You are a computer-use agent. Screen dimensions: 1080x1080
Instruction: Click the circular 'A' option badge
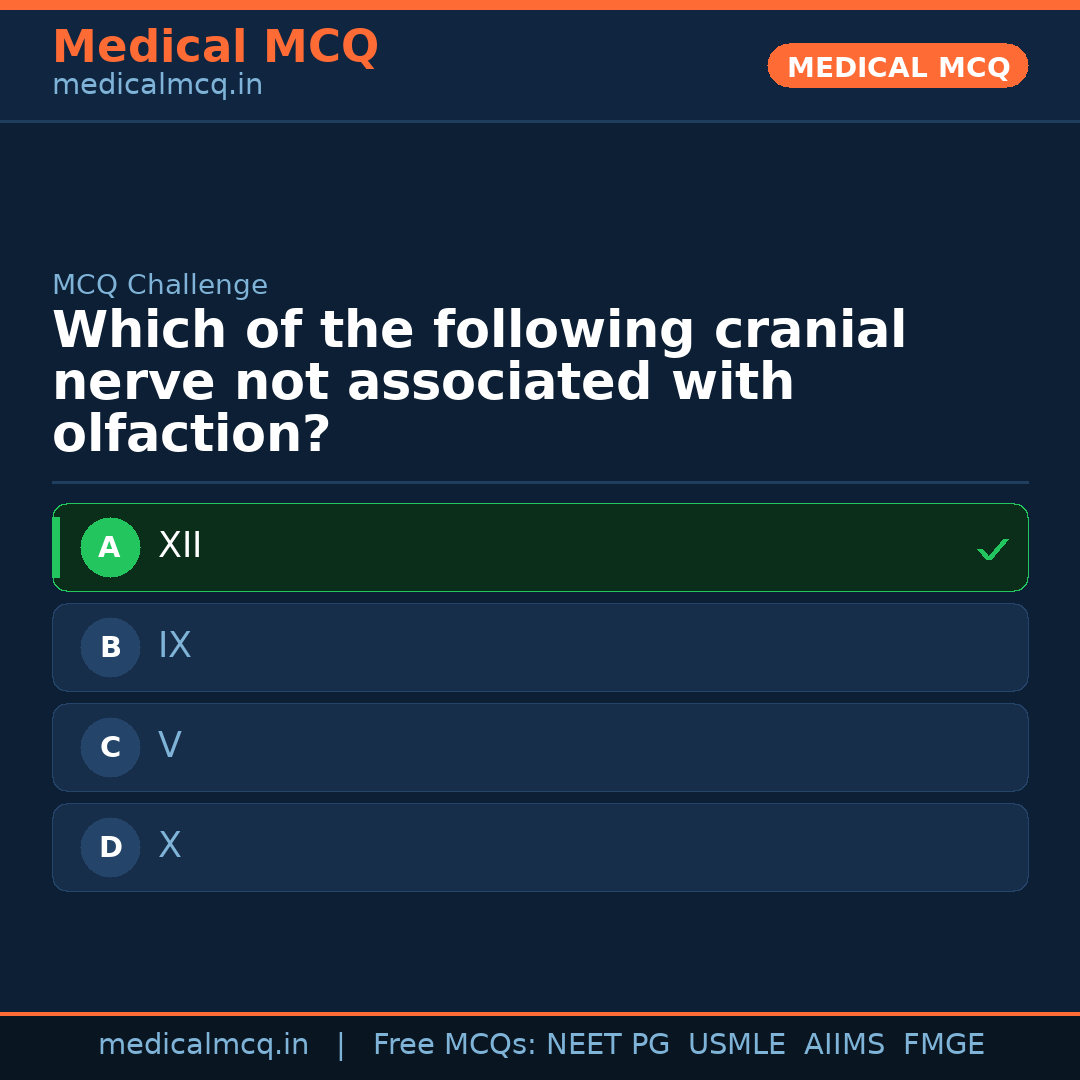110,547
